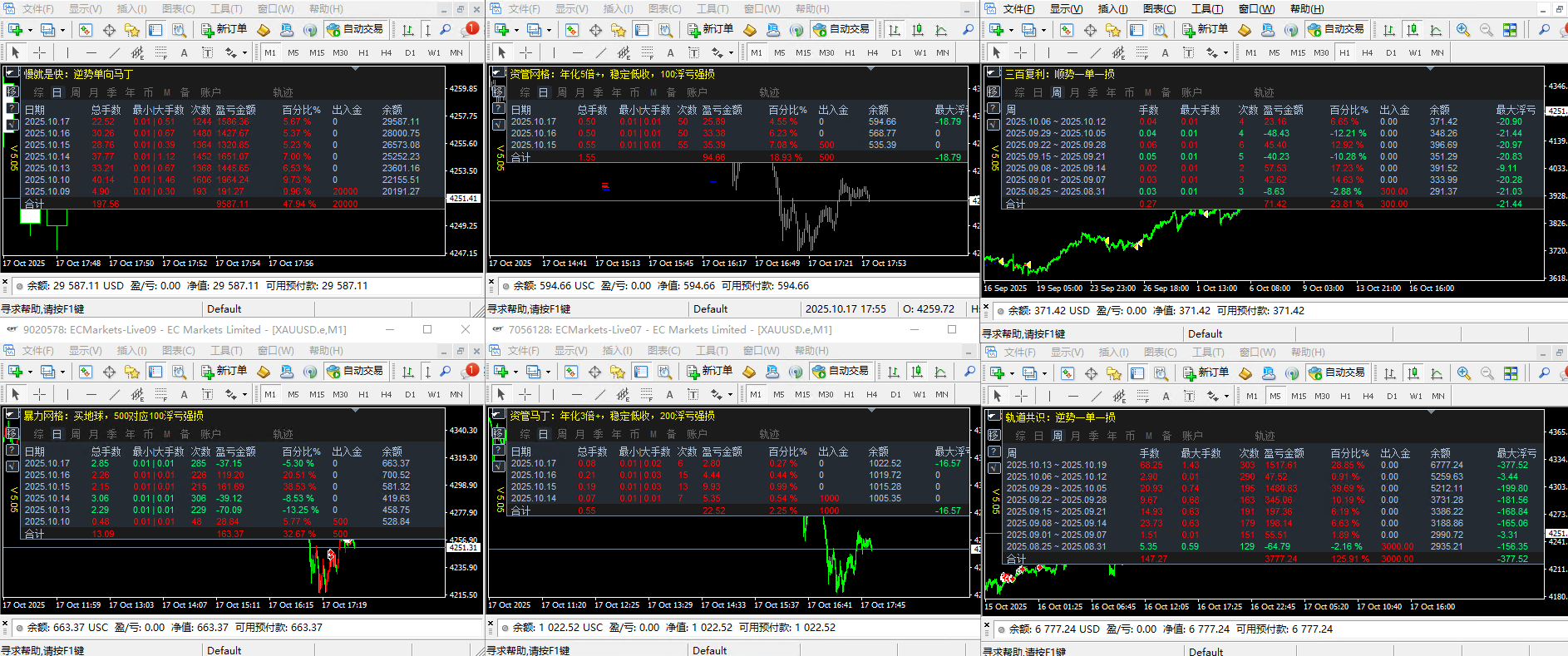Open Strategy Tester icon in 慢就是快 window

179,30
